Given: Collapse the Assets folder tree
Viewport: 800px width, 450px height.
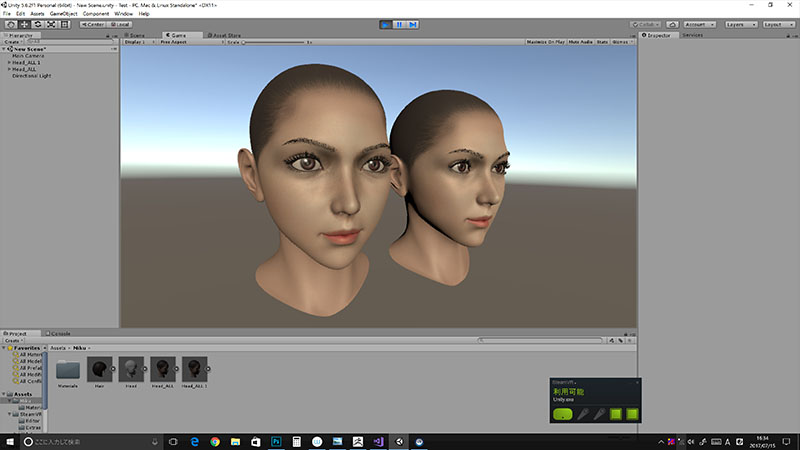Looking at the screenshot, I should pos(4,394).
